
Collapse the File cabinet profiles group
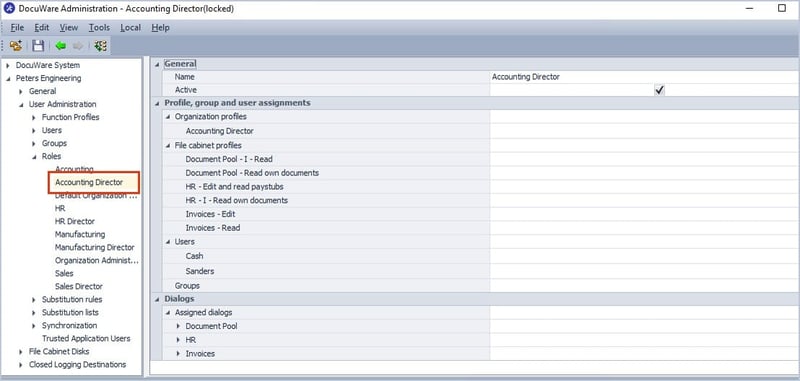coord(168,146)
